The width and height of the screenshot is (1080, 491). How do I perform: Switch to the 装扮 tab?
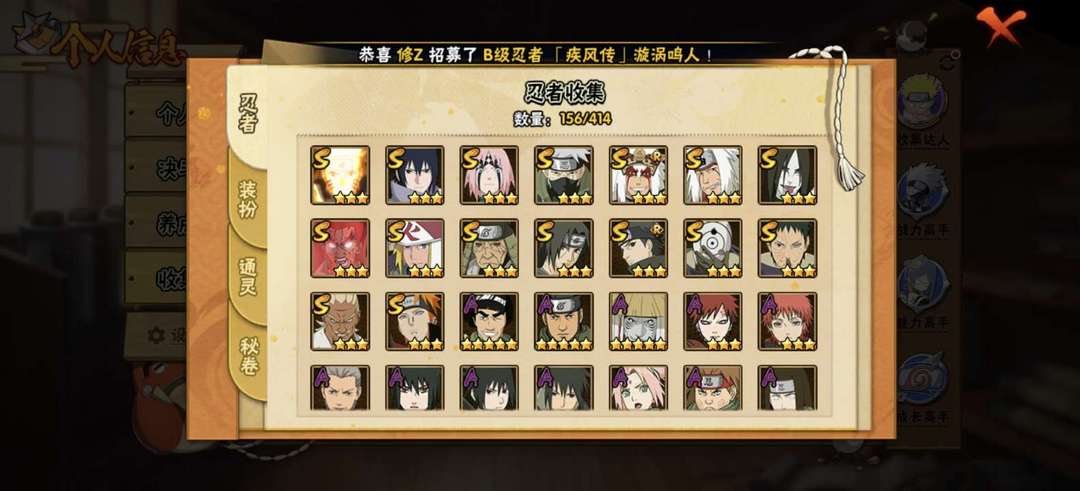248,199
